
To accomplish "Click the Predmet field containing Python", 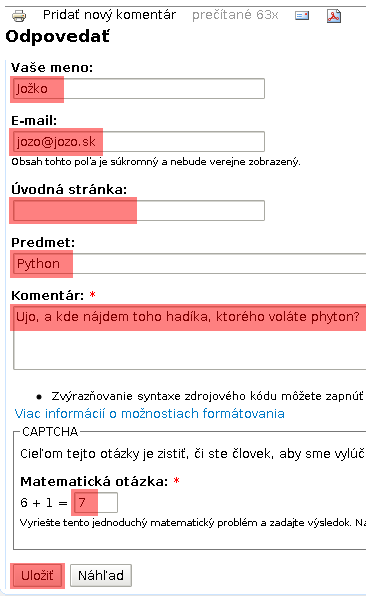I will 190,264.
